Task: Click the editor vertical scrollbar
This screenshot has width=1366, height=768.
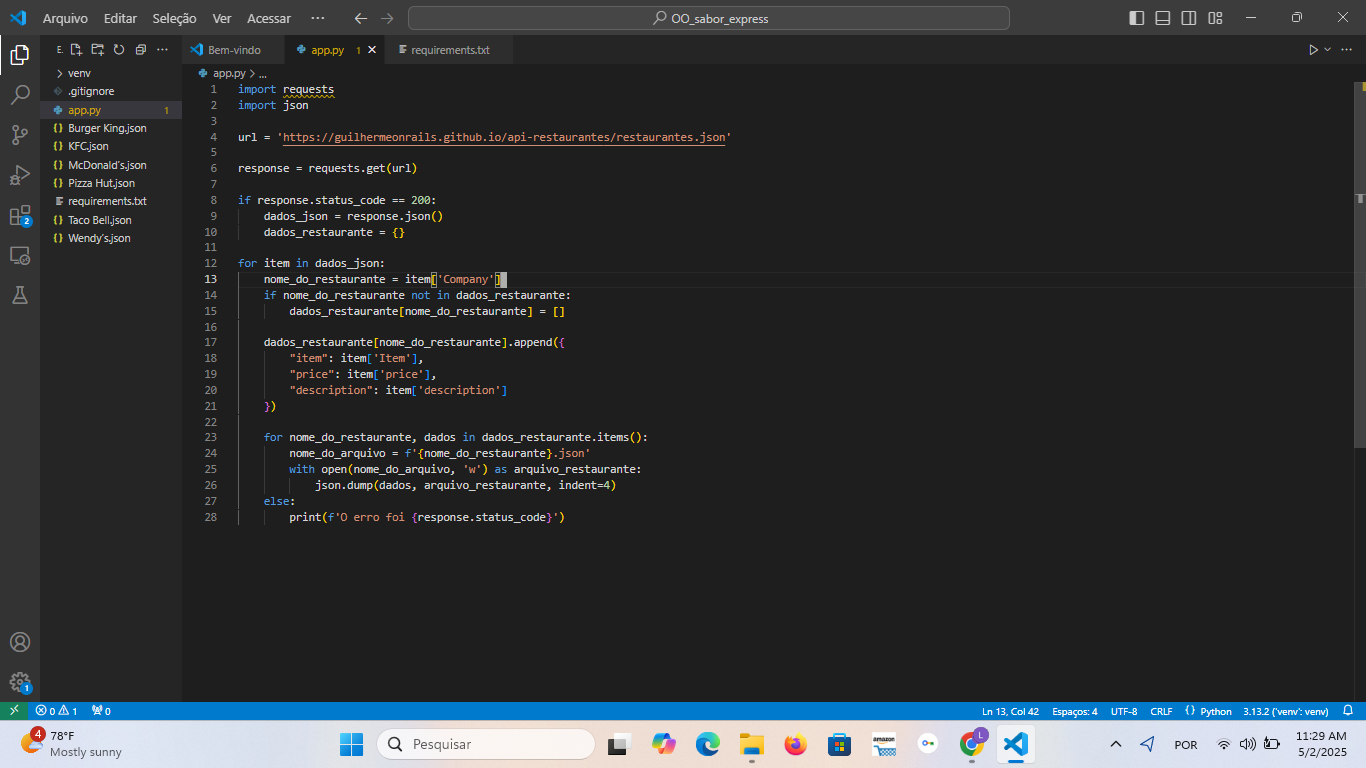Action: point(1359,263)
